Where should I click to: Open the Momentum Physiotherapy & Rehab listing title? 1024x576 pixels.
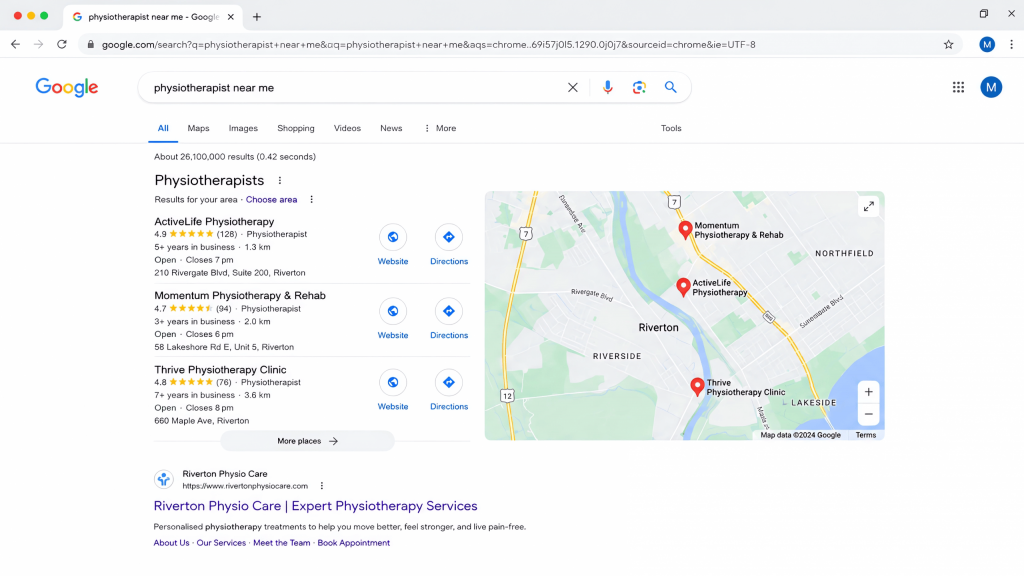pyautogui.click(x=240, y=295)
